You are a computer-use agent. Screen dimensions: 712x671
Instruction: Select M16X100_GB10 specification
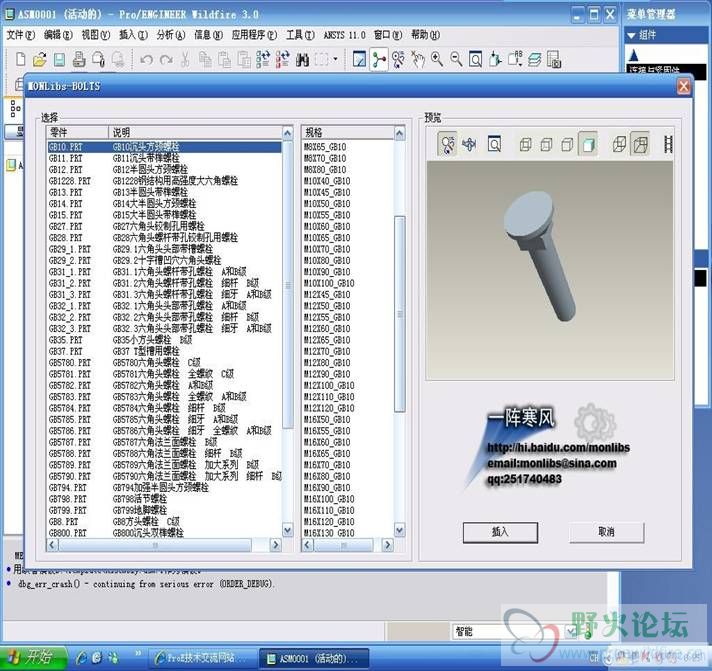(329, 498)
